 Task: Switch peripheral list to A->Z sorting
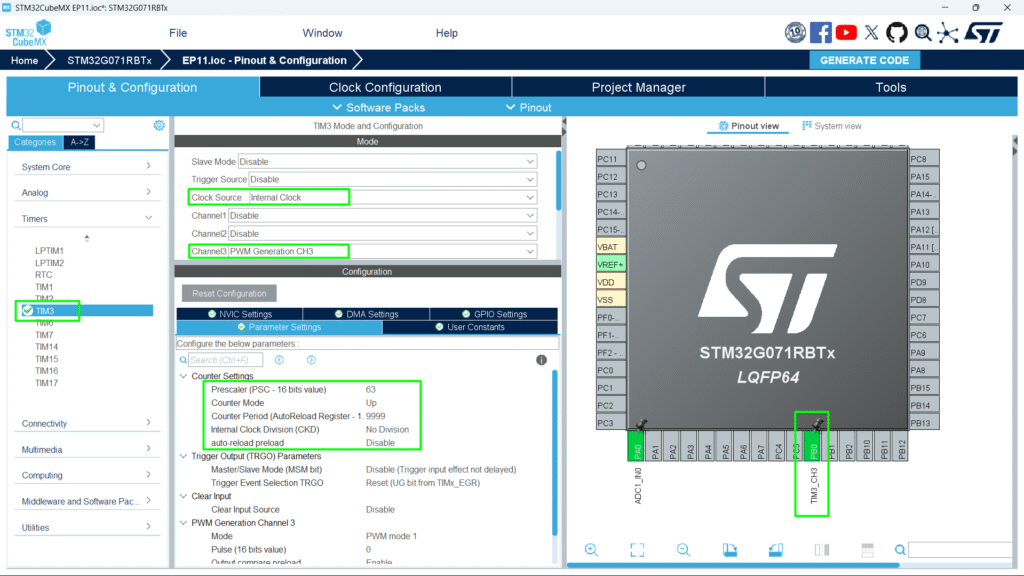point(80,142)
